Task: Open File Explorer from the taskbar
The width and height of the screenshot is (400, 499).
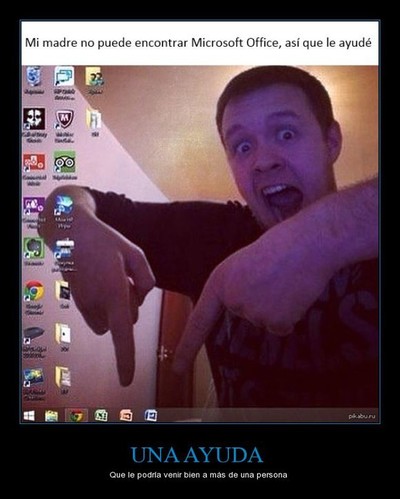Action: [51, 416]
